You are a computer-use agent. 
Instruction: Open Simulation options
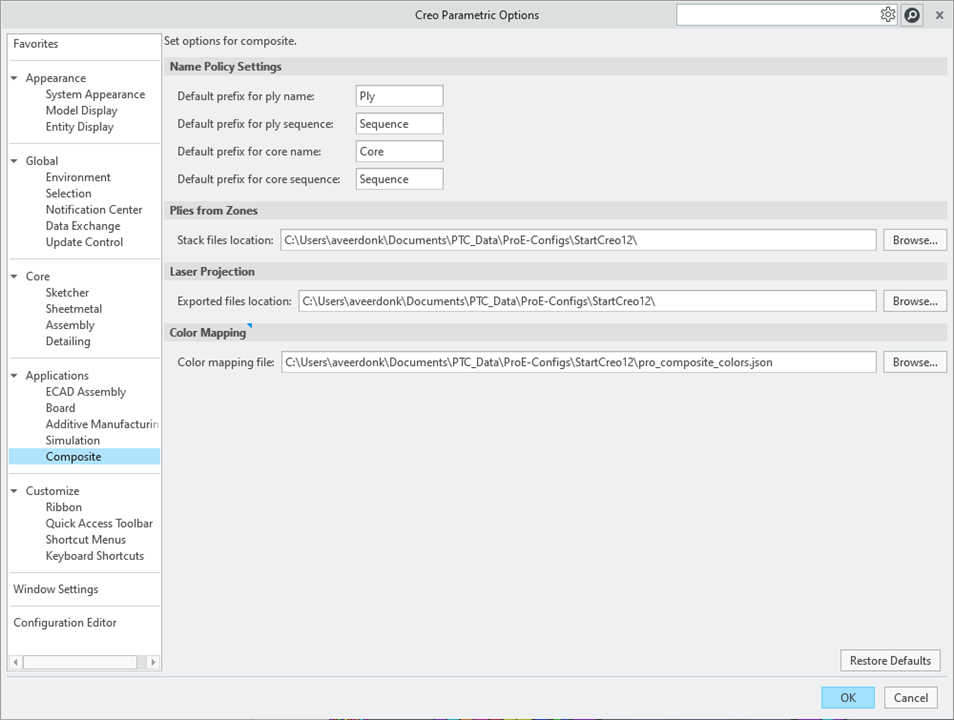tap(72, 440)
